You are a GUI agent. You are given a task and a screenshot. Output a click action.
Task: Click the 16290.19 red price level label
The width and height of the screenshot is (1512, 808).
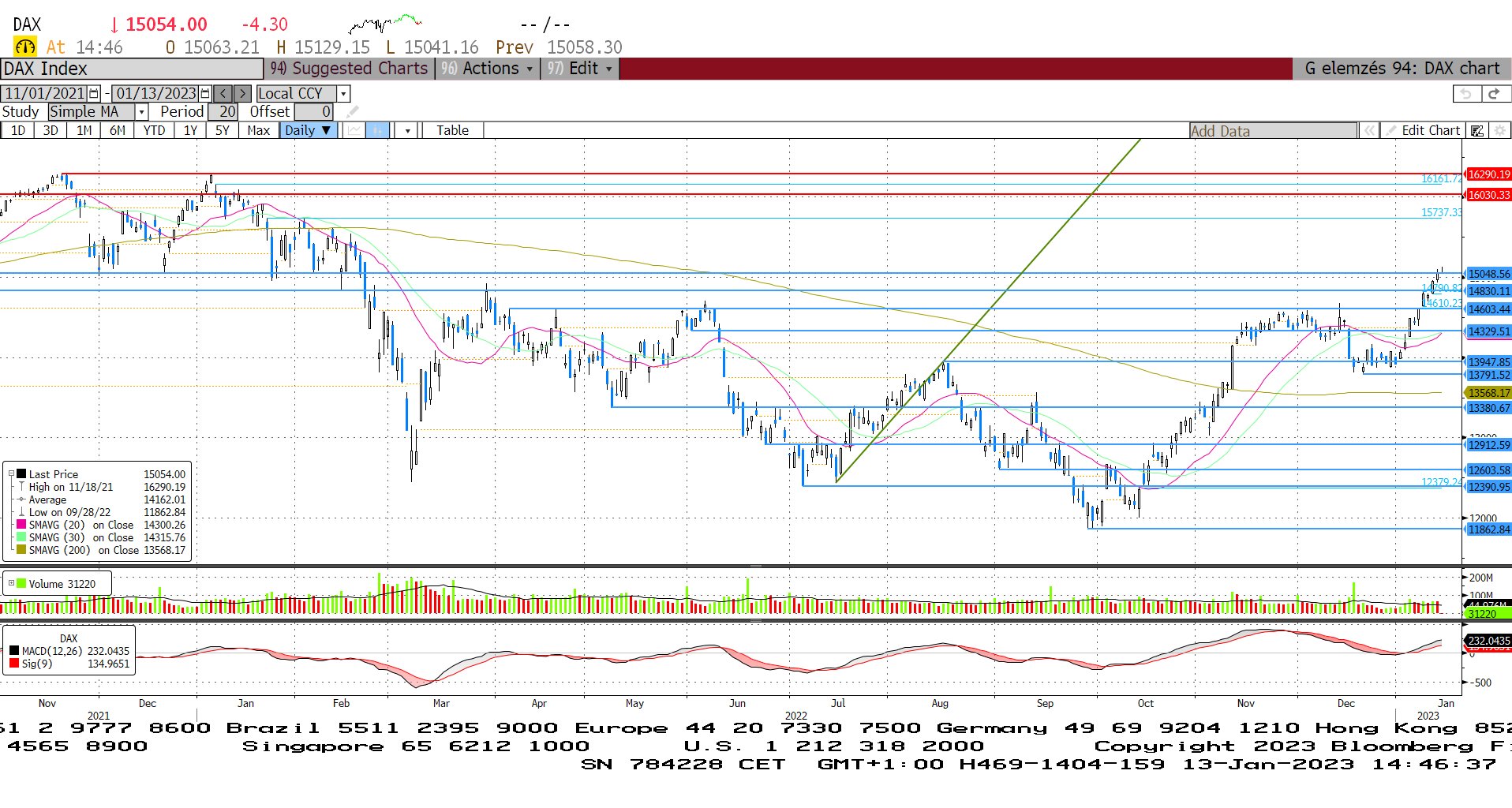[x=1488, y=174]
